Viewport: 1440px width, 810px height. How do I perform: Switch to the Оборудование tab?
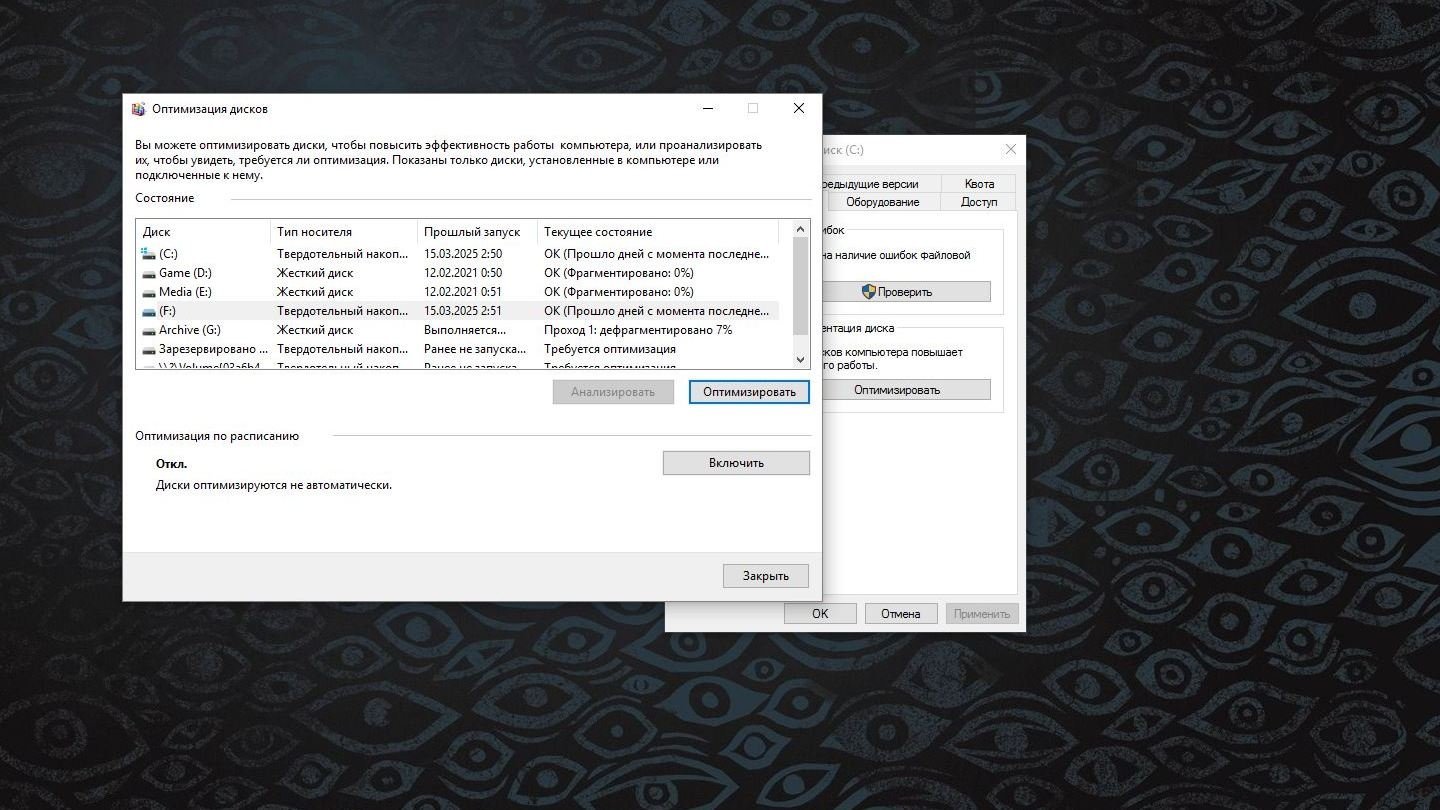pyautogui.click(x=882, y=202)
